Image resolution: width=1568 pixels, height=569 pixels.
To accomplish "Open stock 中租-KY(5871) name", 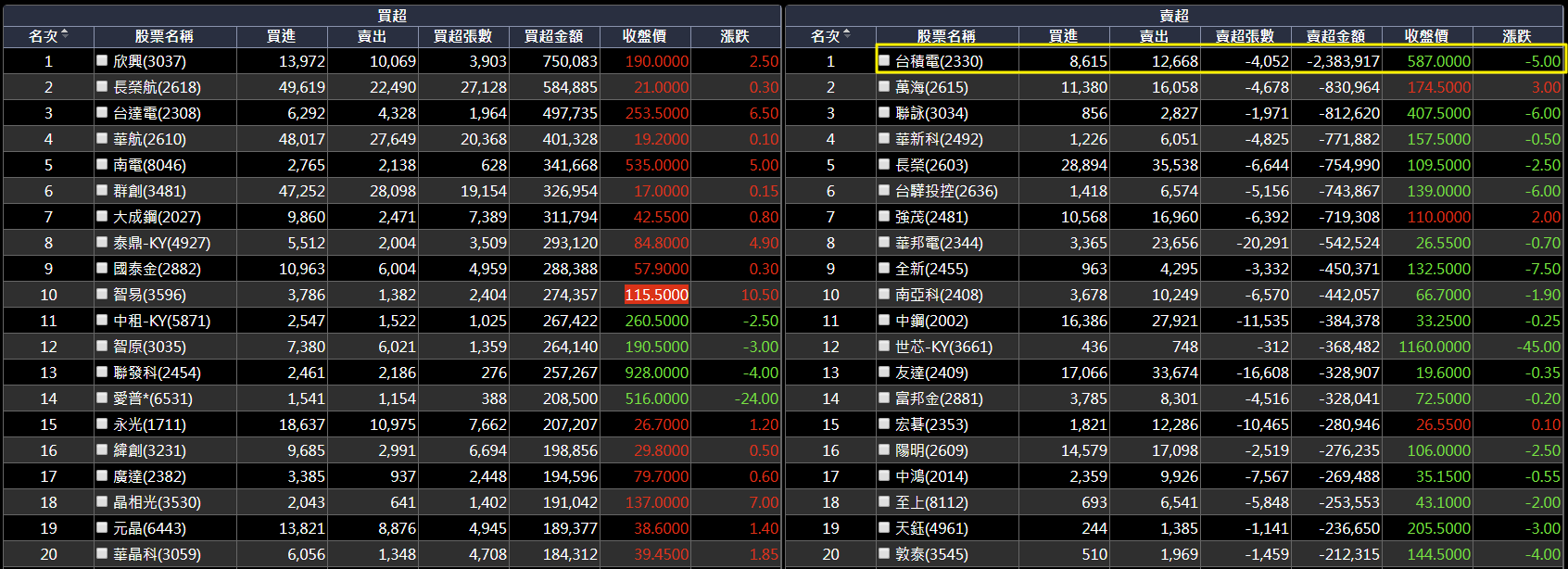I will point(162,321).
